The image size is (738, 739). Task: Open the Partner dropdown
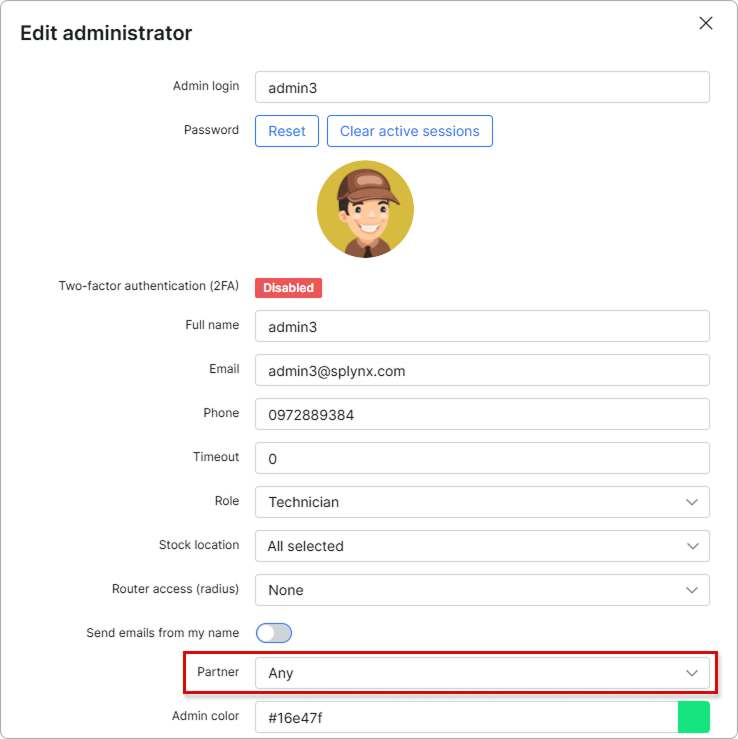coord(481,673)
